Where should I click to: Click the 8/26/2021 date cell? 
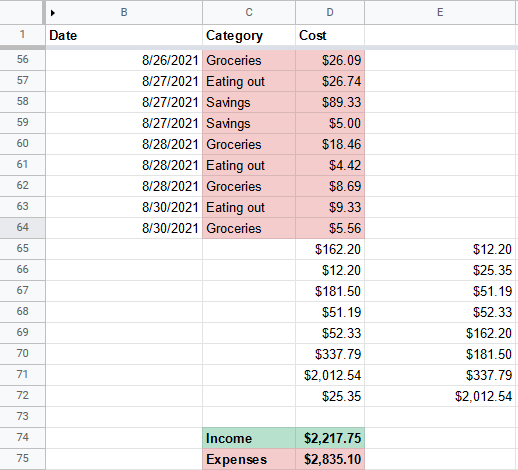pyautogui.click(x=124, y=60)
